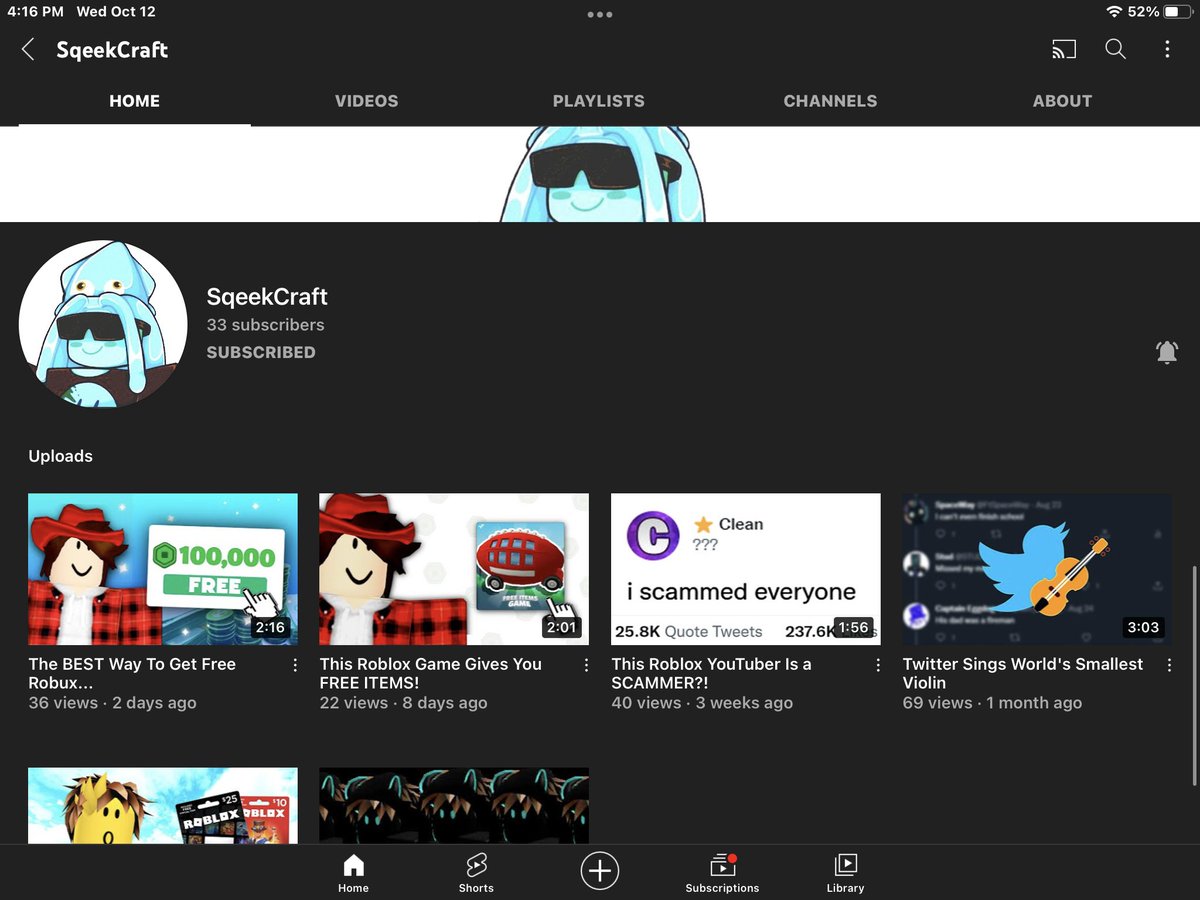Open options for 'Twitter Sings World's Smallest Violin' video
Viewport: 1200px width, 900px height.
tap(1169, 665)
